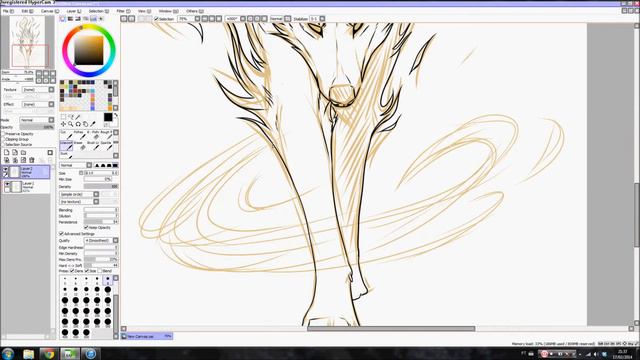
Task: Choose the Sparkle brush tool
Action: point(107,146)
